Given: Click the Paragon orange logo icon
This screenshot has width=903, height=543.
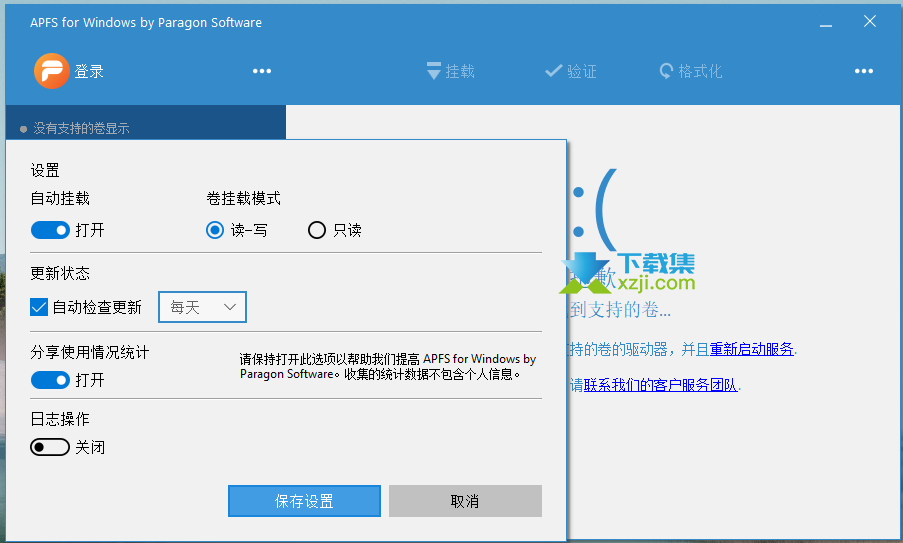Looking at the screenshot, I should (51, 71).
